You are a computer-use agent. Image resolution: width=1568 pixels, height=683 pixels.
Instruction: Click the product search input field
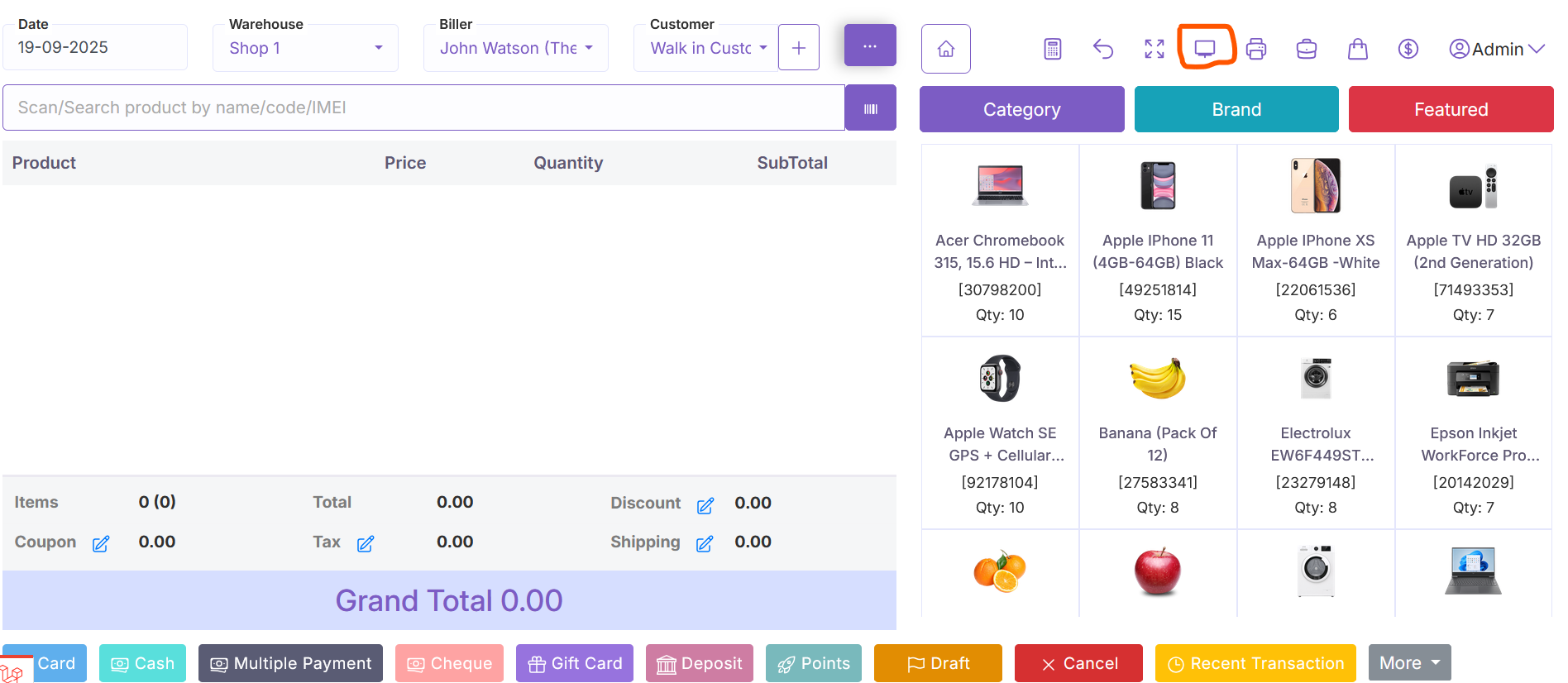coord(423,107)
